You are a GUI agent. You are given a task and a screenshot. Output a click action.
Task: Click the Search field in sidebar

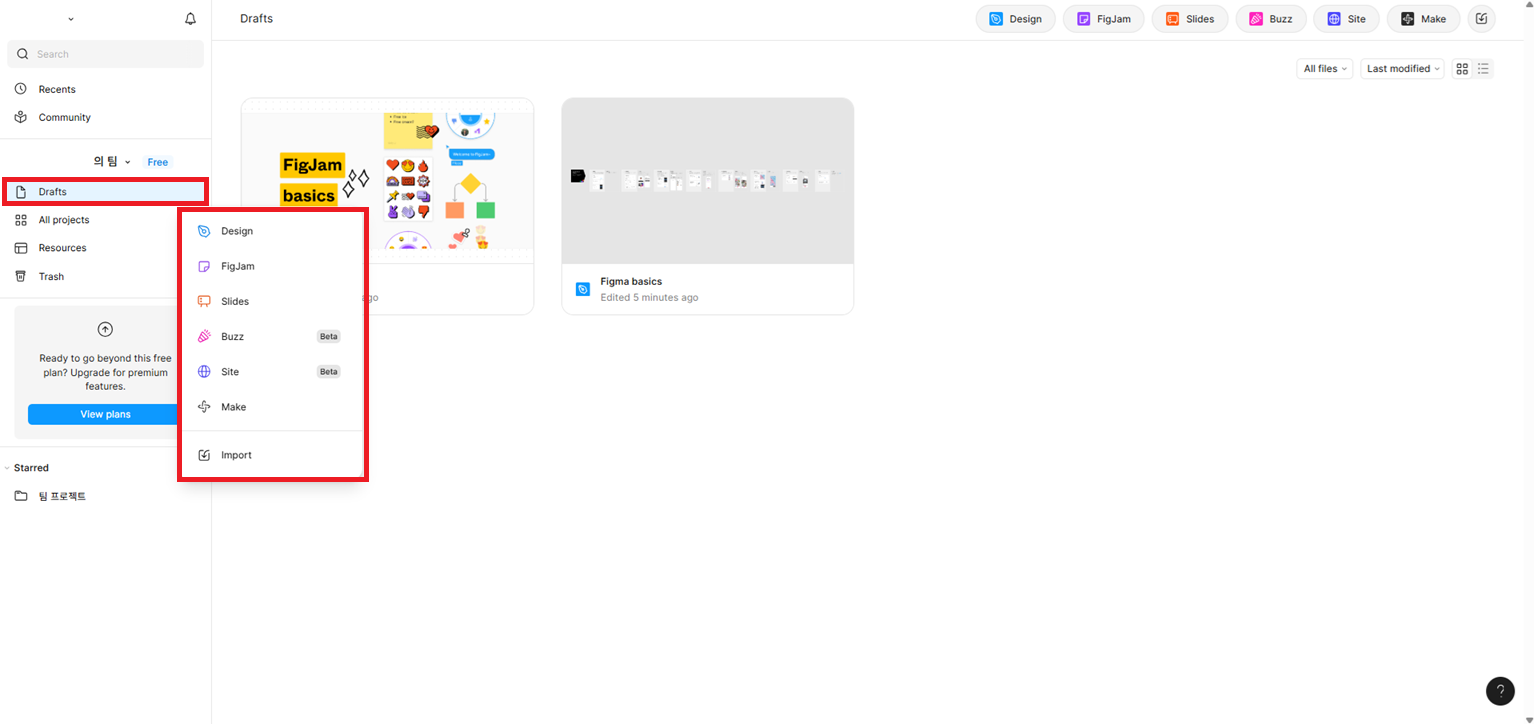click(105, 54)
